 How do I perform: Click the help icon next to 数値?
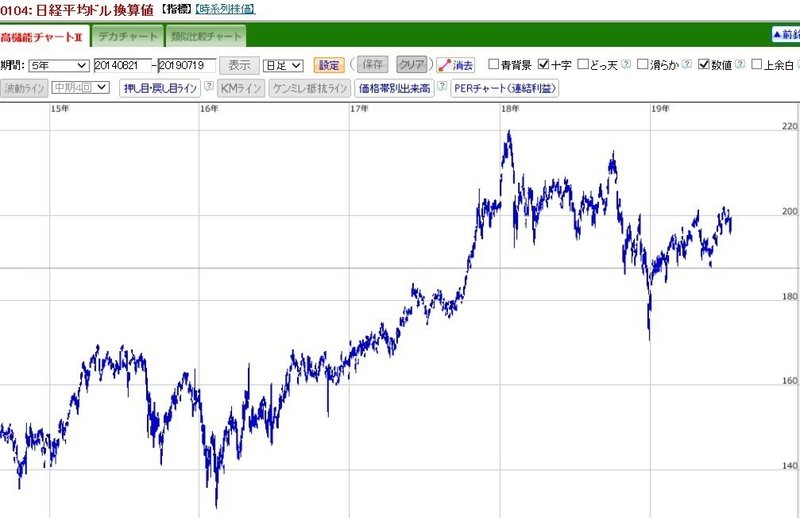pos(740,64)
